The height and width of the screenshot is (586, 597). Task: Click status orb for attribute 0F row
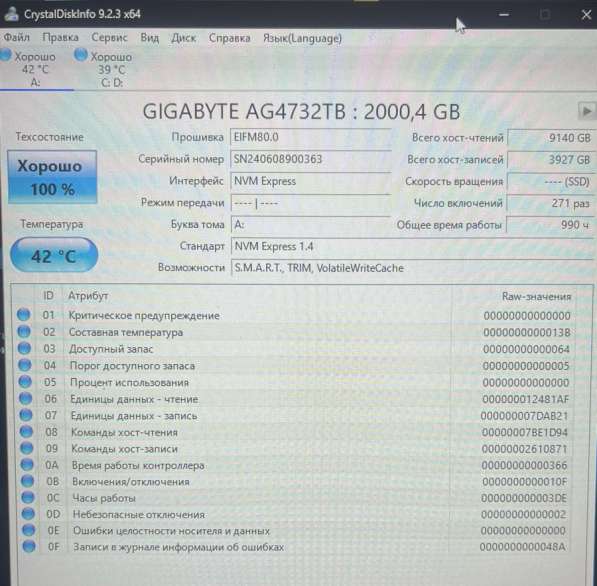pos(29,547)
